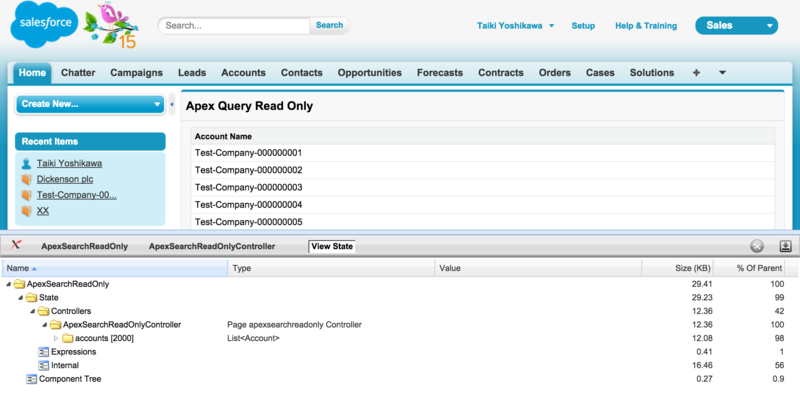
Task: Open the Taiki Yoshikawa recent item link
Action: click(x=69, y=164)
